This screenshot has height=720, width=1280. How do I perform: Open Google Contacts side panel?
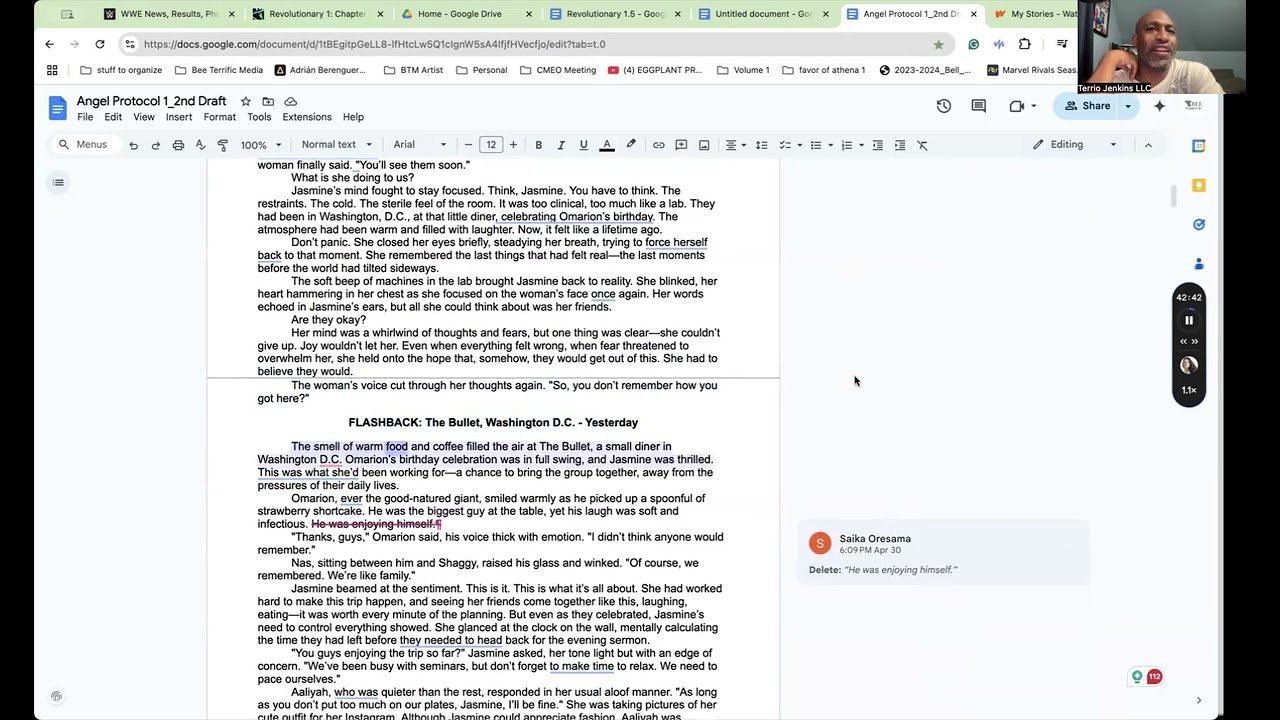coord(1199,263)
